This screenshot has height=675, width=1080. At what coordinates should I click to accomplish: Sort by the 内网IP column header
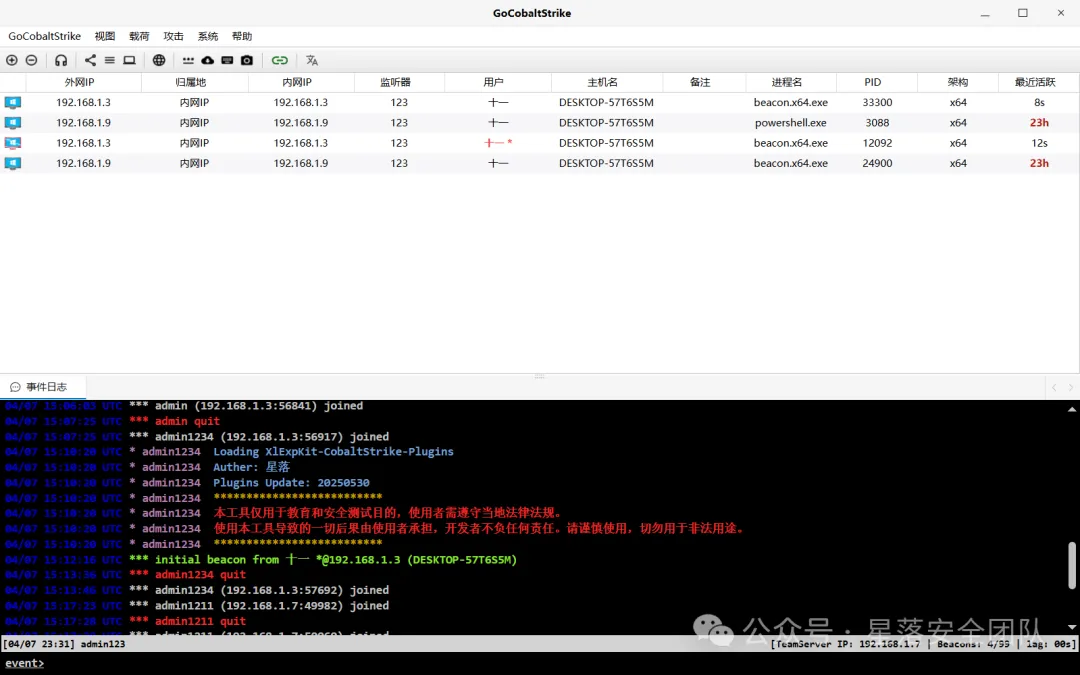(301, 82)
